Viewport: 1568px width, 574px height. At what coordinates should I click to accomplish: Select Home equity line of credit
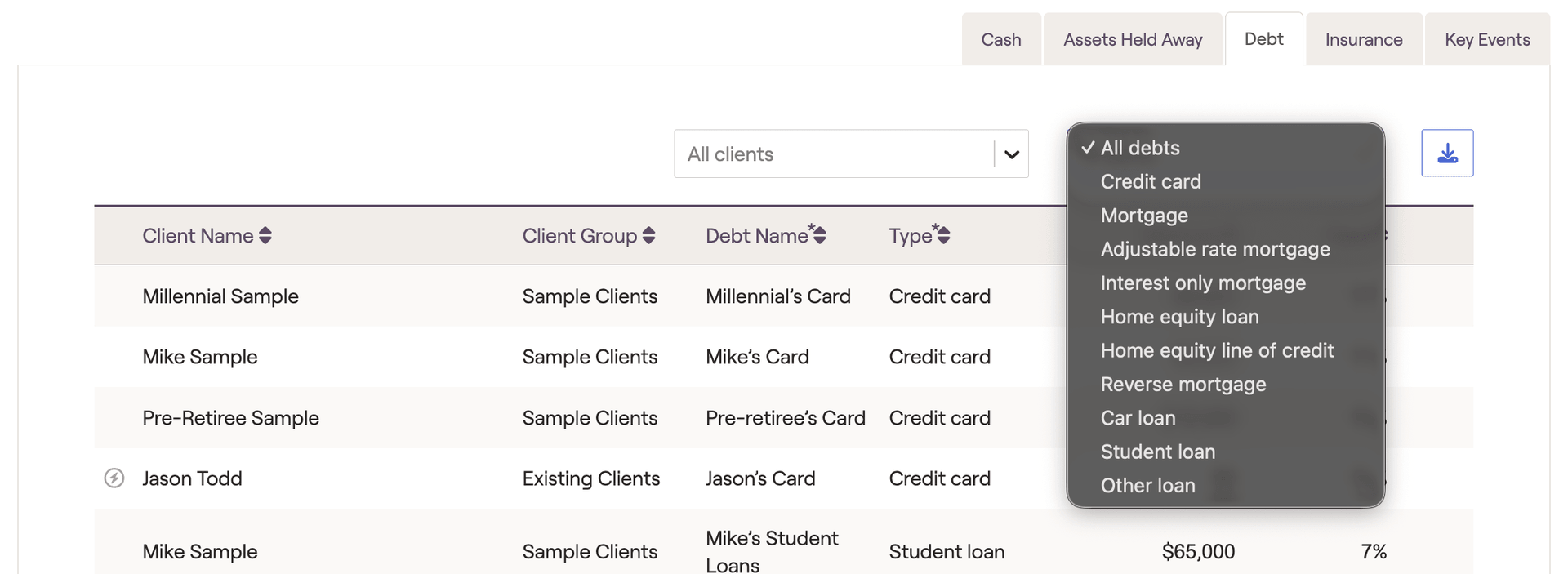[x=1216, y=350]
